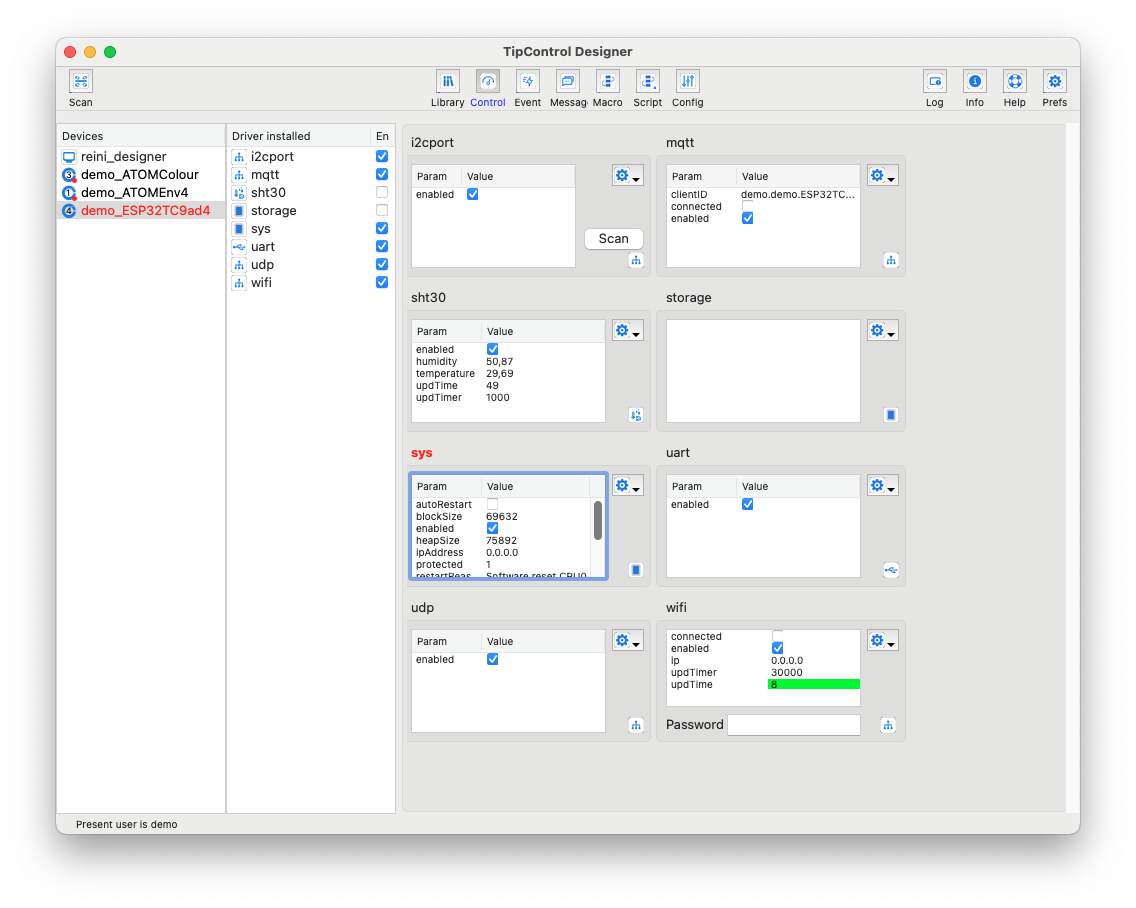The height and width of the screenshot is (908, 1136).
Task: Open the Macro toolbar icon
Action: (x=607, y=82)
